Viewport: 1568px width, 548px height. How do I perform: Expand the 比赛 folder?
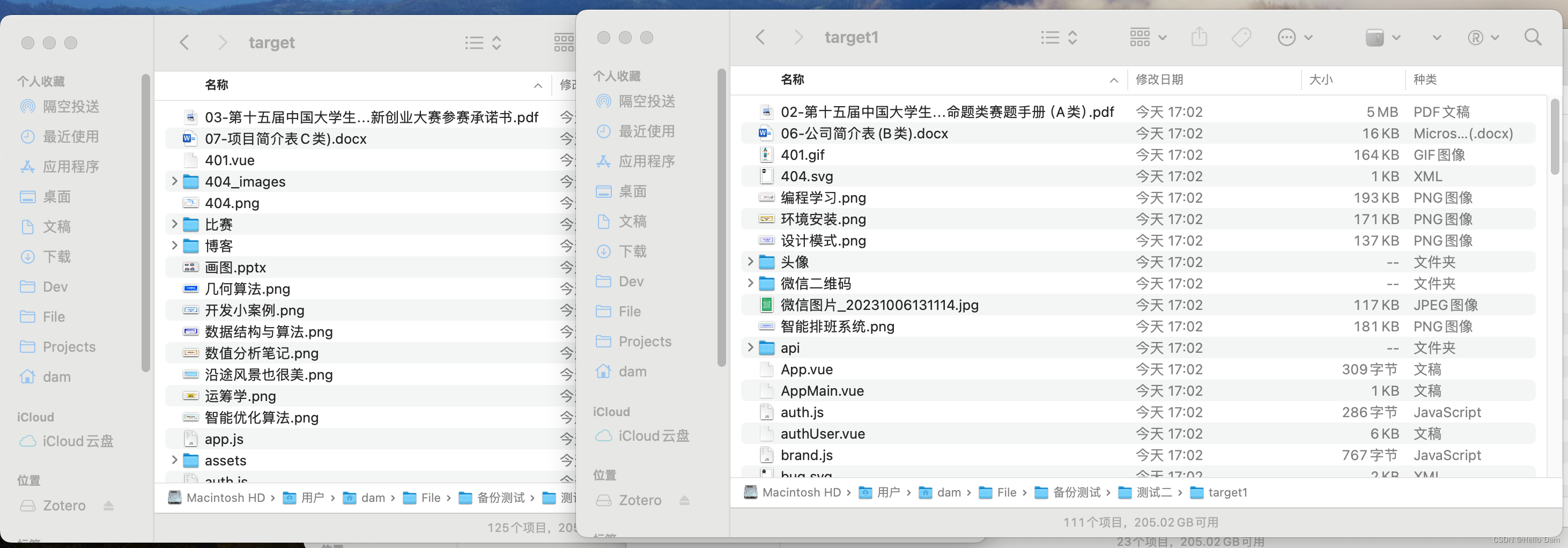(175, 224)
